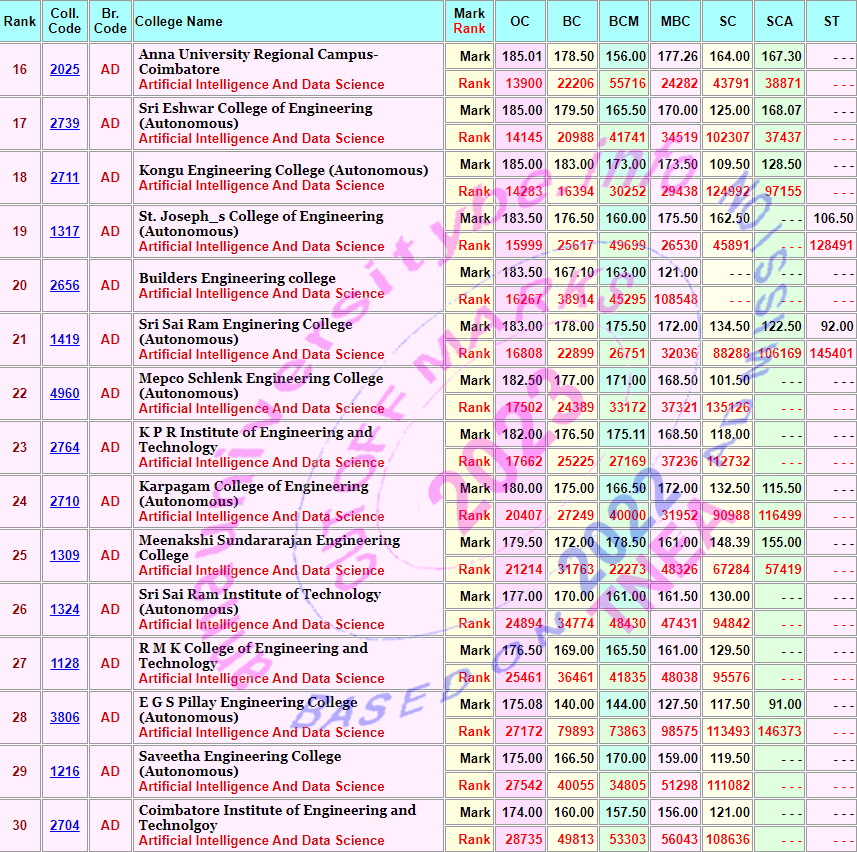The image size is (857, 852).
Task: Click the ST column header
Action: (831, 21)
